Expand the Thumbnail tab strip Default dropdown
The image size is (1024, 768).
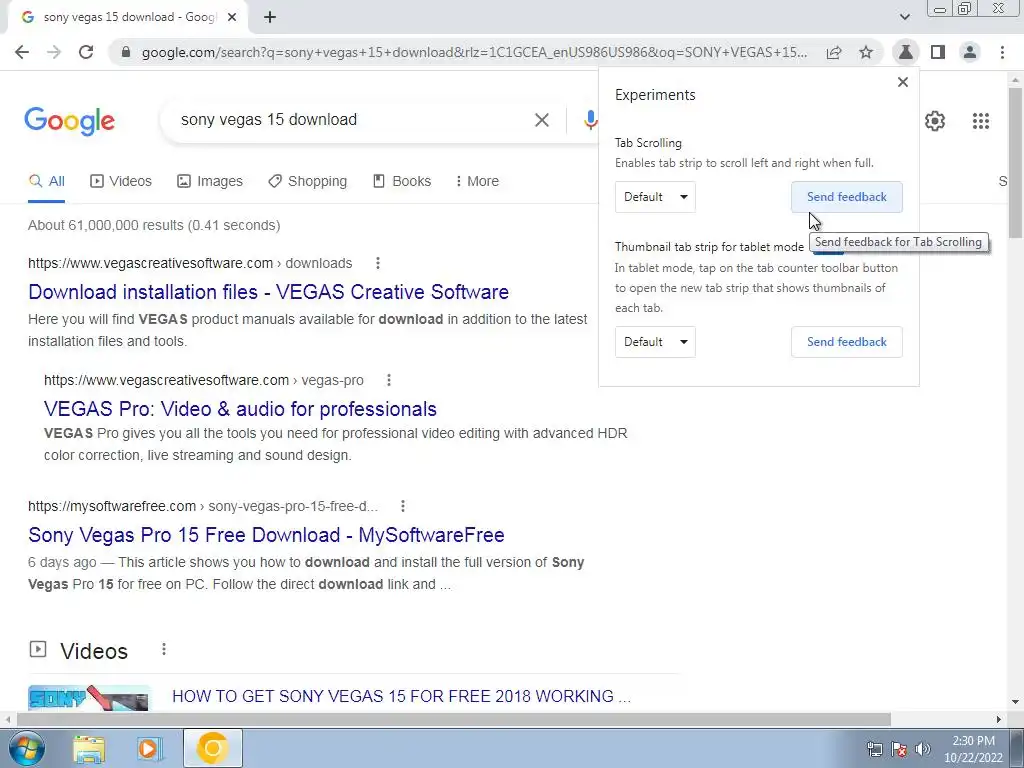tap(655, 342)
